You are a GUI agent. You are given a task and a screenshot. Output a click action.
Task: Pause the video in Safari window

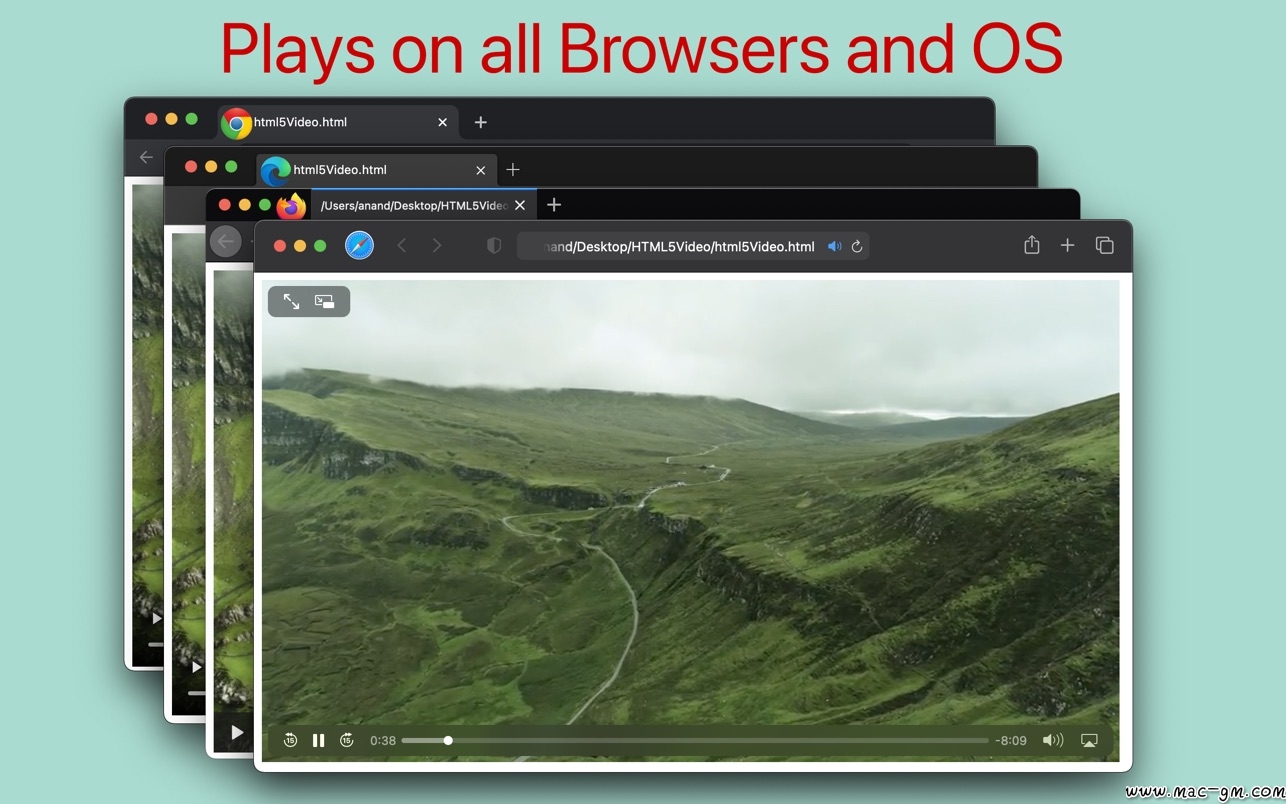[318, 740]
